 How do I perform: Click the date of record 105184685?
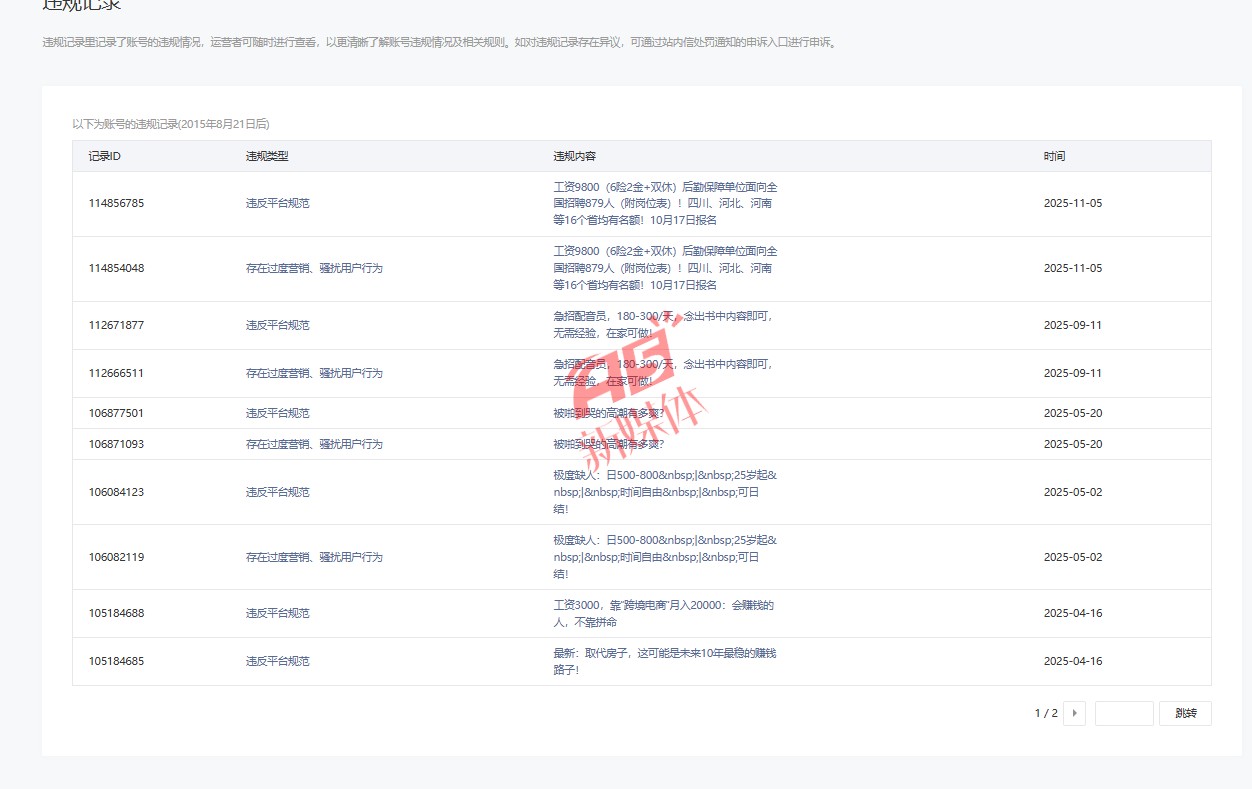click(1072, 661)
